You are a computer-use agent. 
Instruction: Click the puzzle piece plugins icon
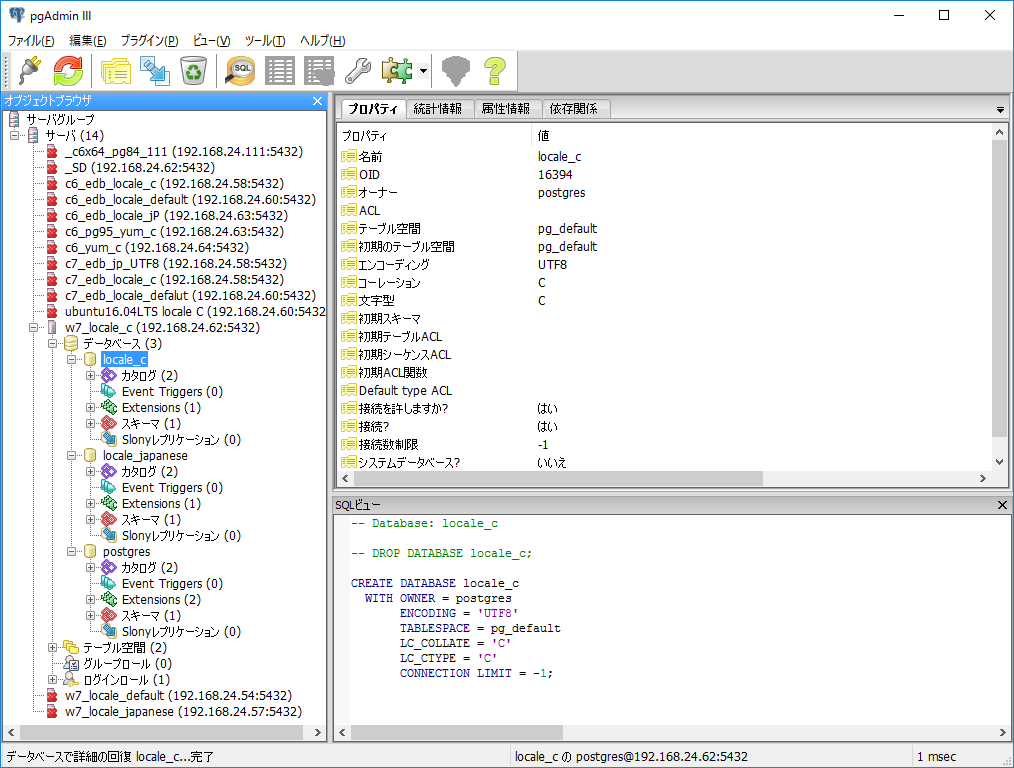[396, 71]
